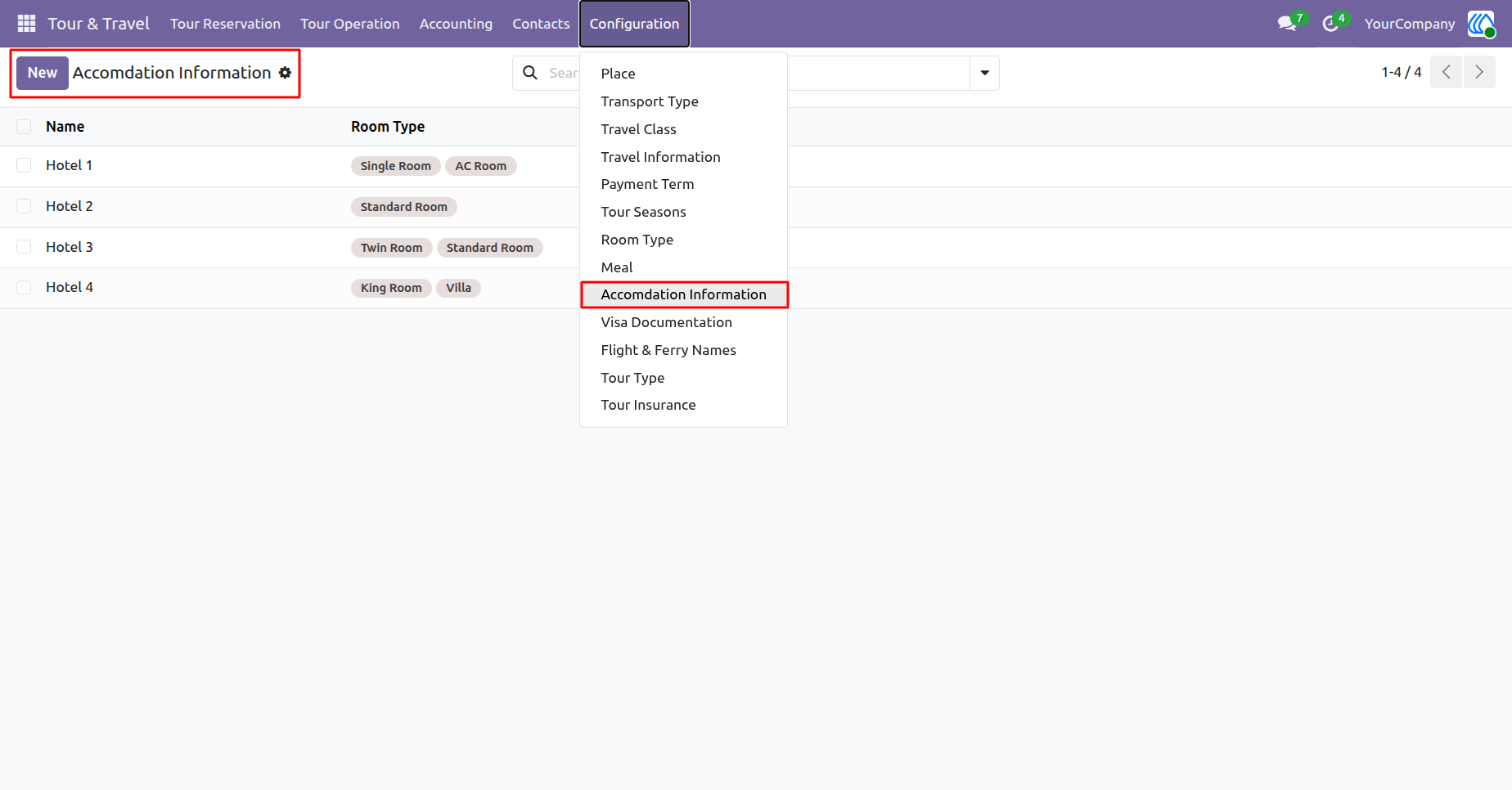This screenshot has width=1512, height=790.
Task: Toggle the select-all checkbox in header
Action: pyautogui.click(x=24, y=127)
